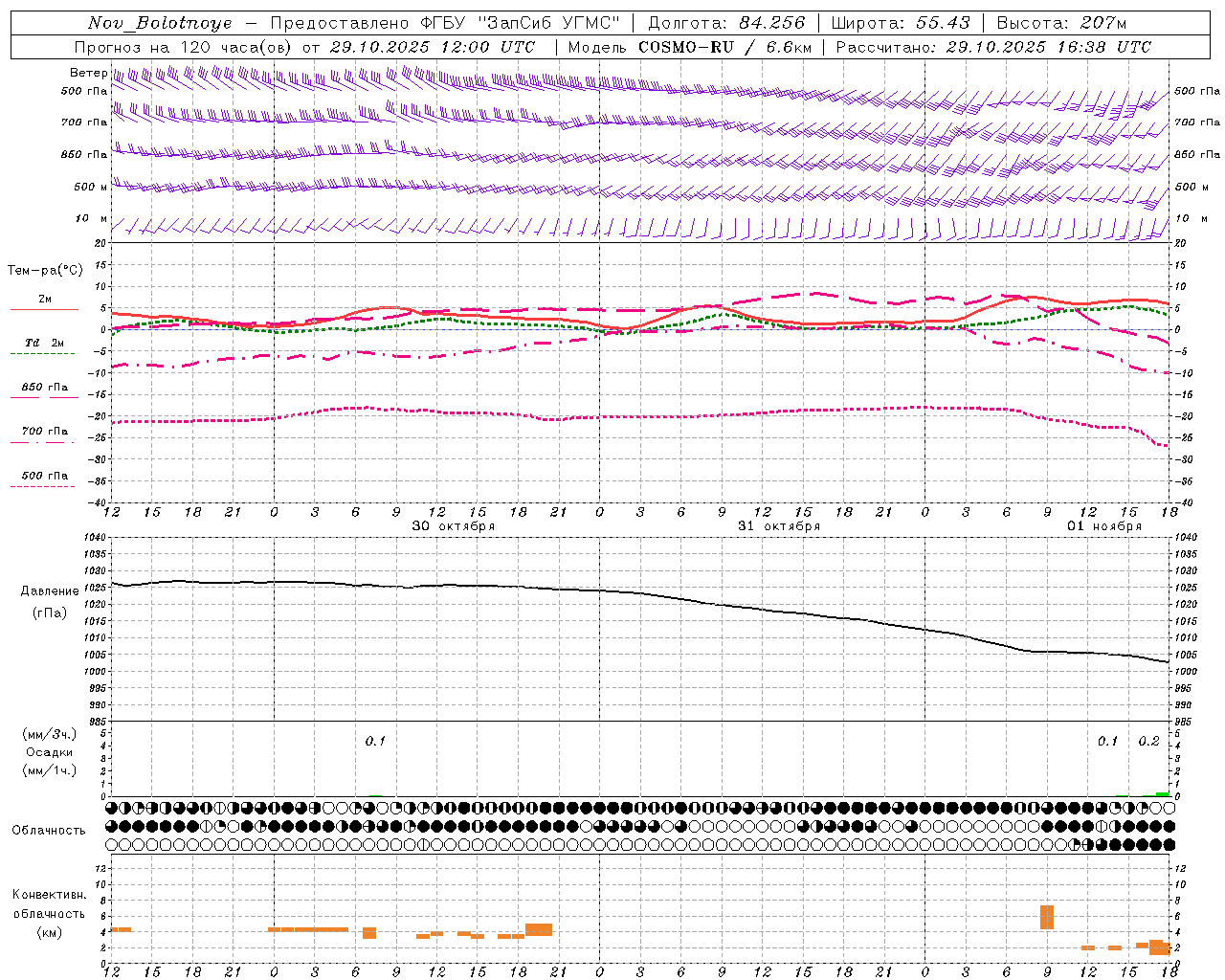The image size is (1225, 980).
Task: Click the Высота: 207м value
Action: [1061, 23]
